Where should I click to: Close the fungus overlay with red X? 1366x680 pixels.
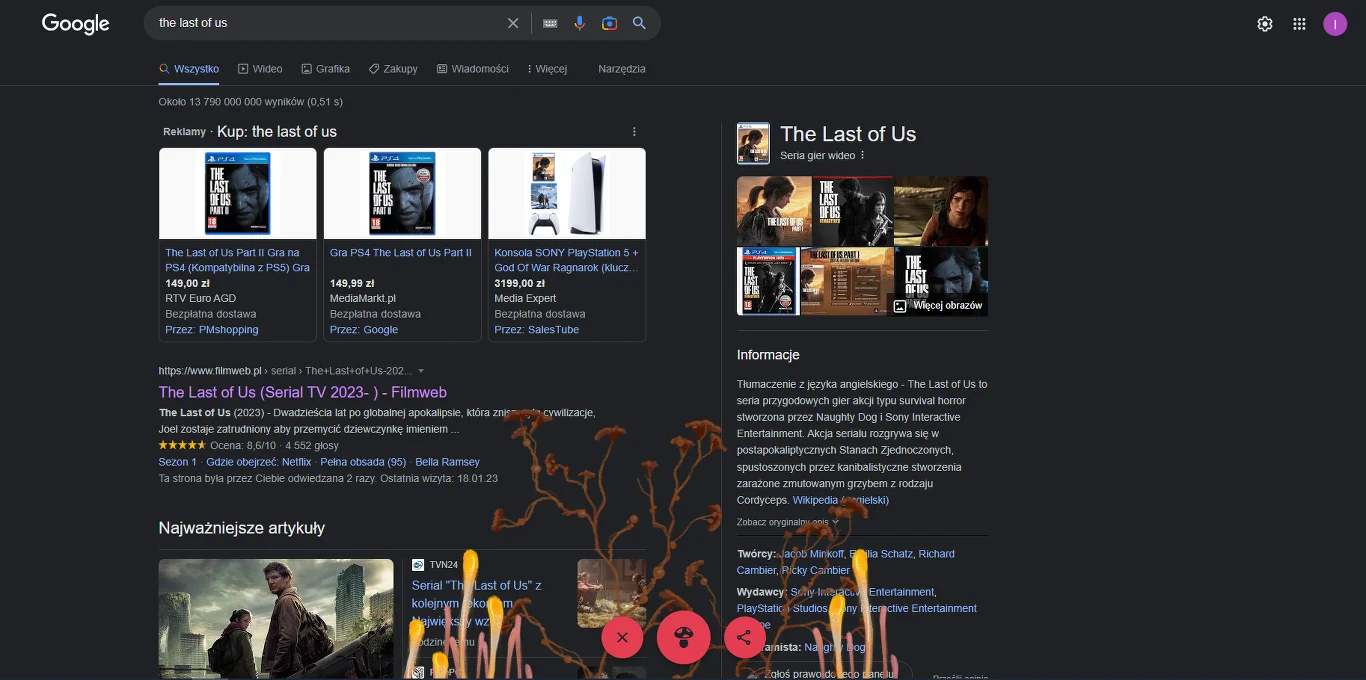[622, 637]
